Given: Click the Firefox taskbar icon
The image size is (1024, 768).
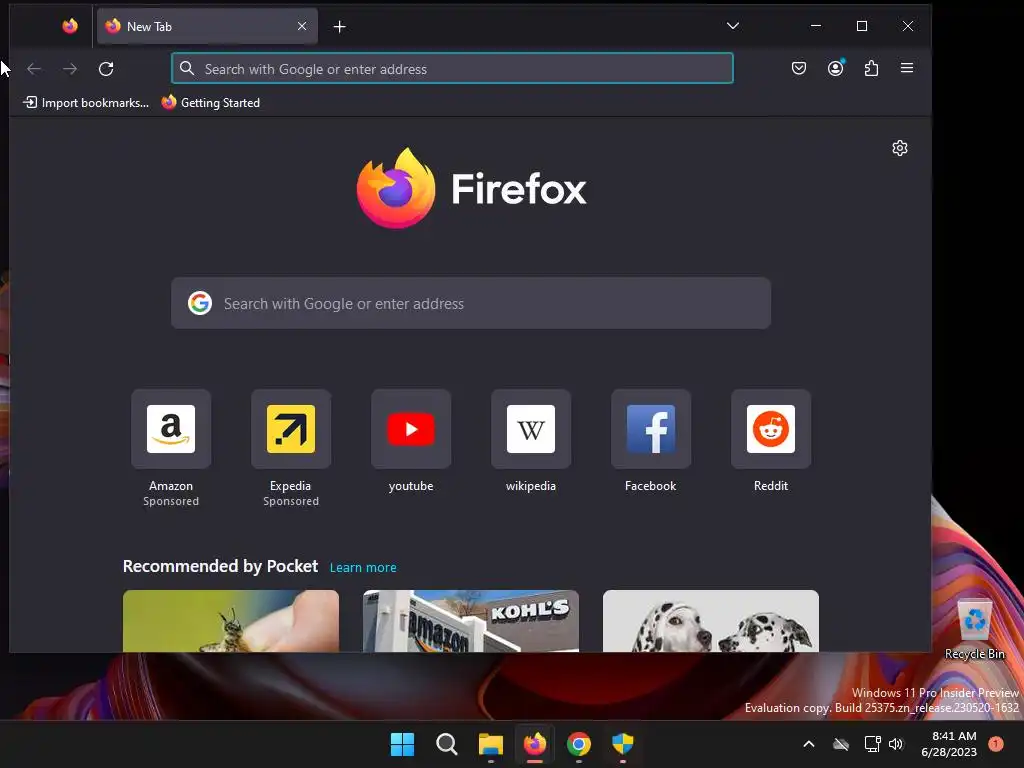Looking at the screenshot, I should coord(535,744).
